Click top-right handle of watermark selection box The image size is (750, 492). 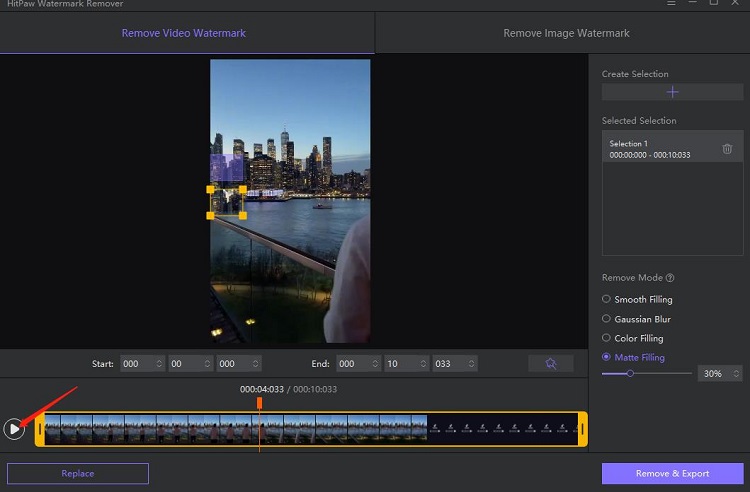[243, 189]
